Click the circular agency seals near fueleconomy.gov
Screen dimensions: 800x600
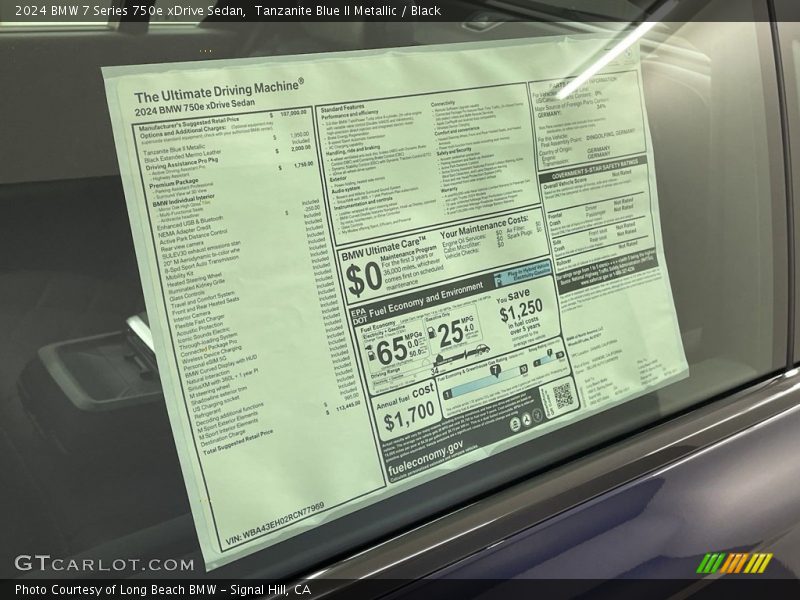point(526,420)
